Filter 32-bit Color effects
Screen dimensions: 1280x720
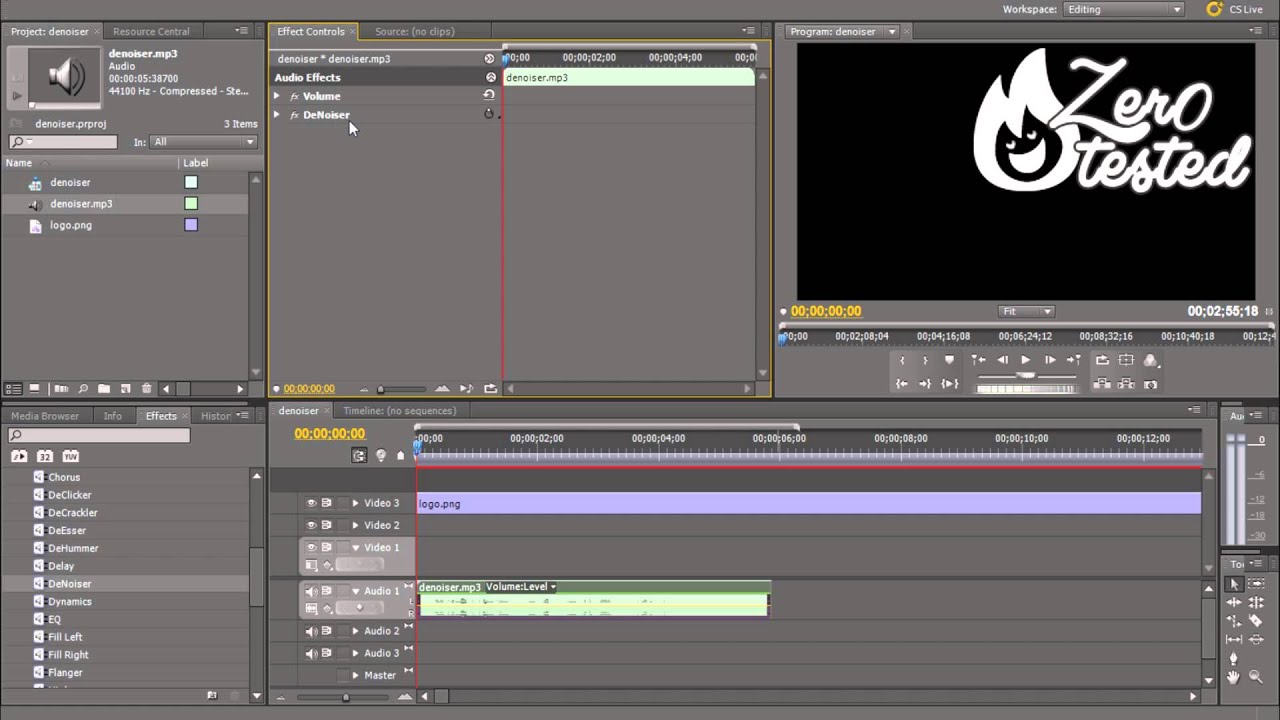45,456
